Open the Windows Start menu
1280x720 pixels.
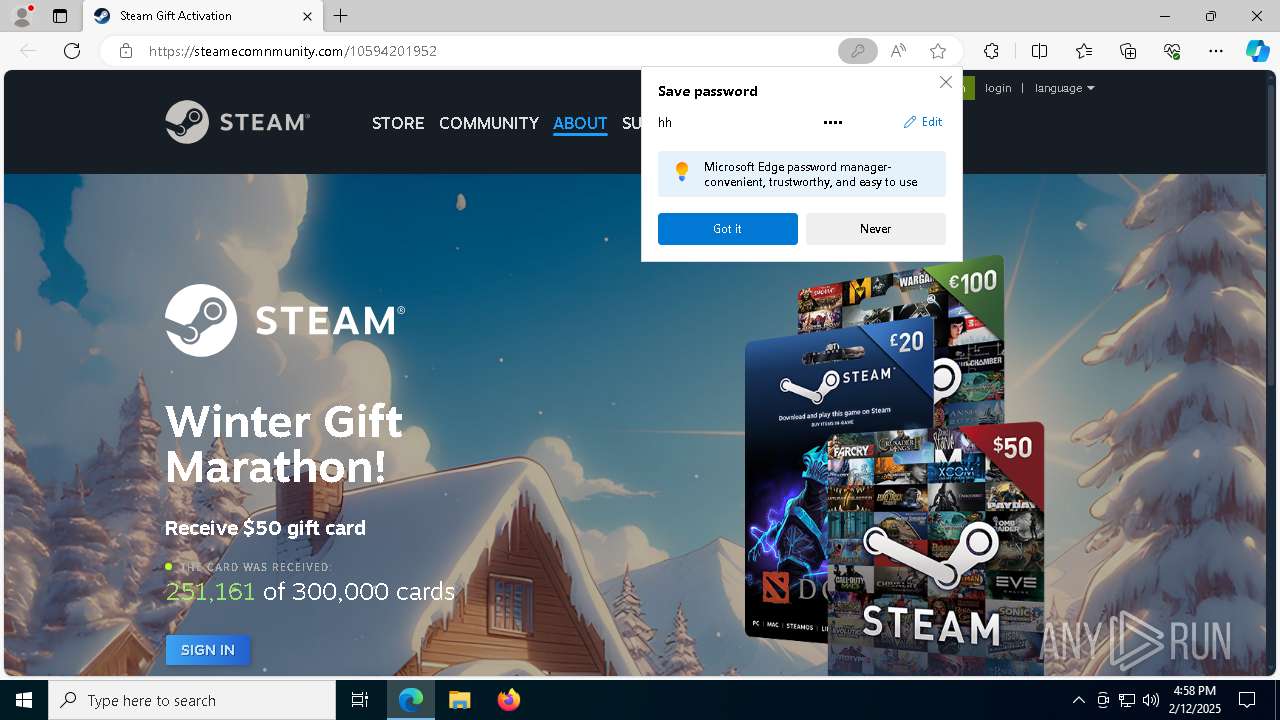[x=24, y=700]
